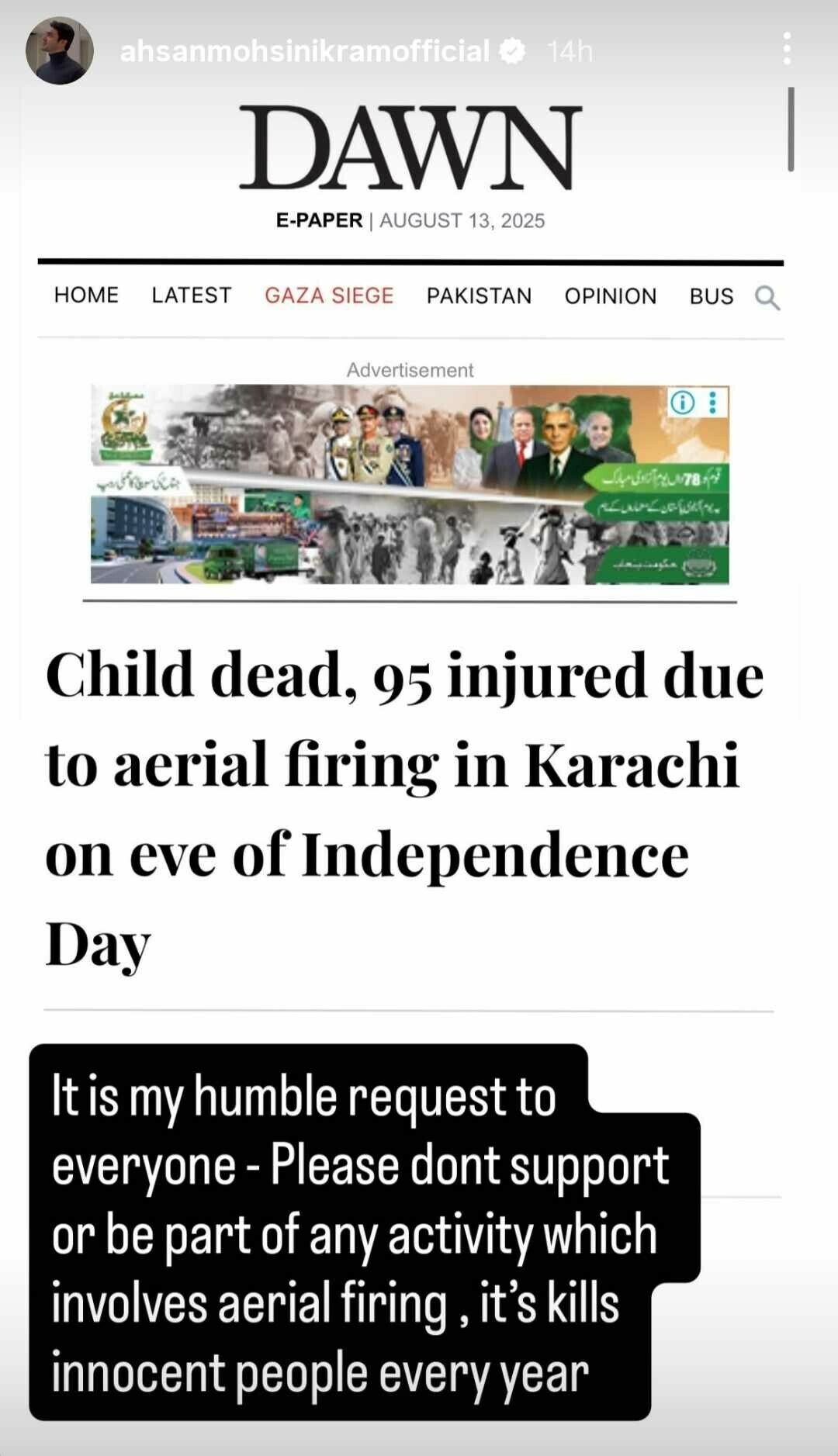Open the profile picture avatar
The image size is (838, 1456).
point(60,51)
